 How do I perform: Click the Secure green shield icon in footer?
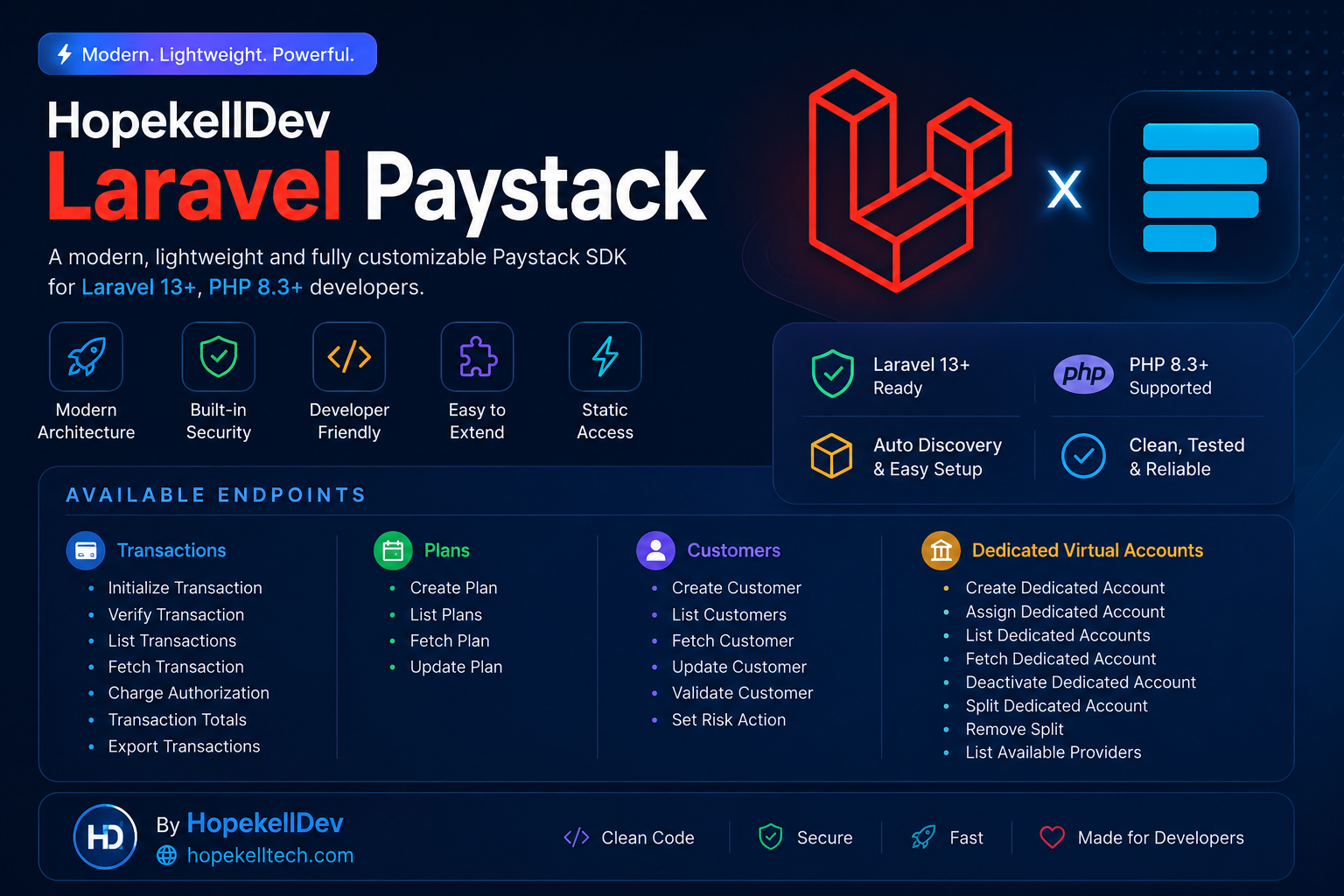click(x=770, y=837)
